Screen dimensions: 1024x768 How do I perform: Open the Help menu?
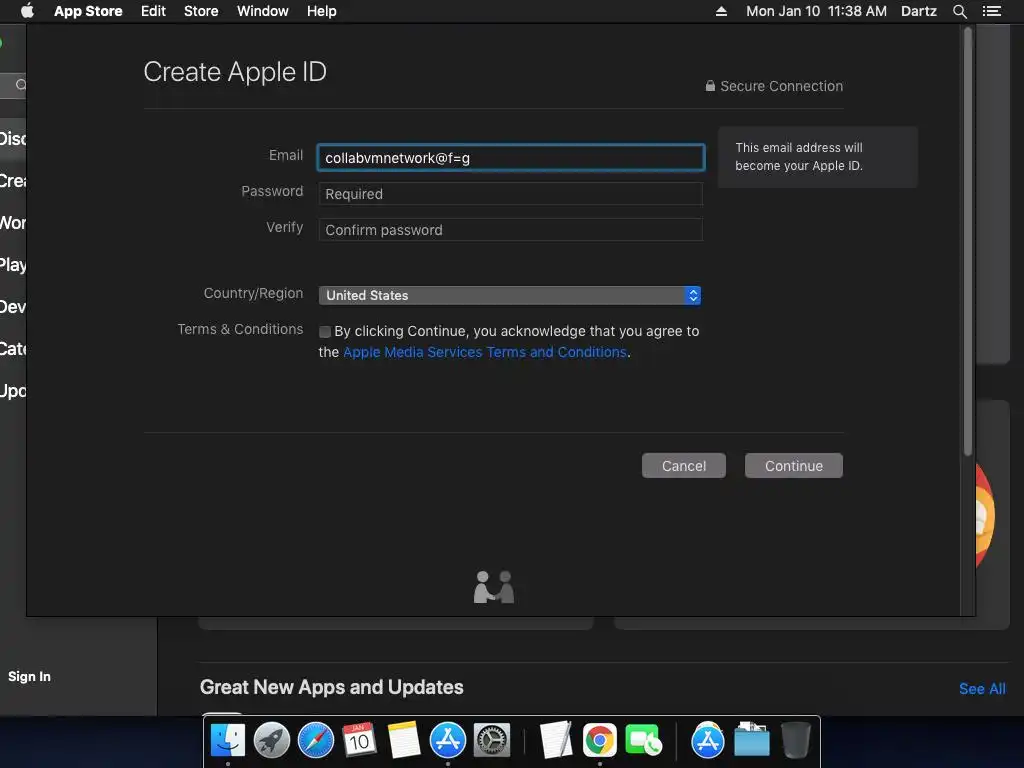[322, 11]
